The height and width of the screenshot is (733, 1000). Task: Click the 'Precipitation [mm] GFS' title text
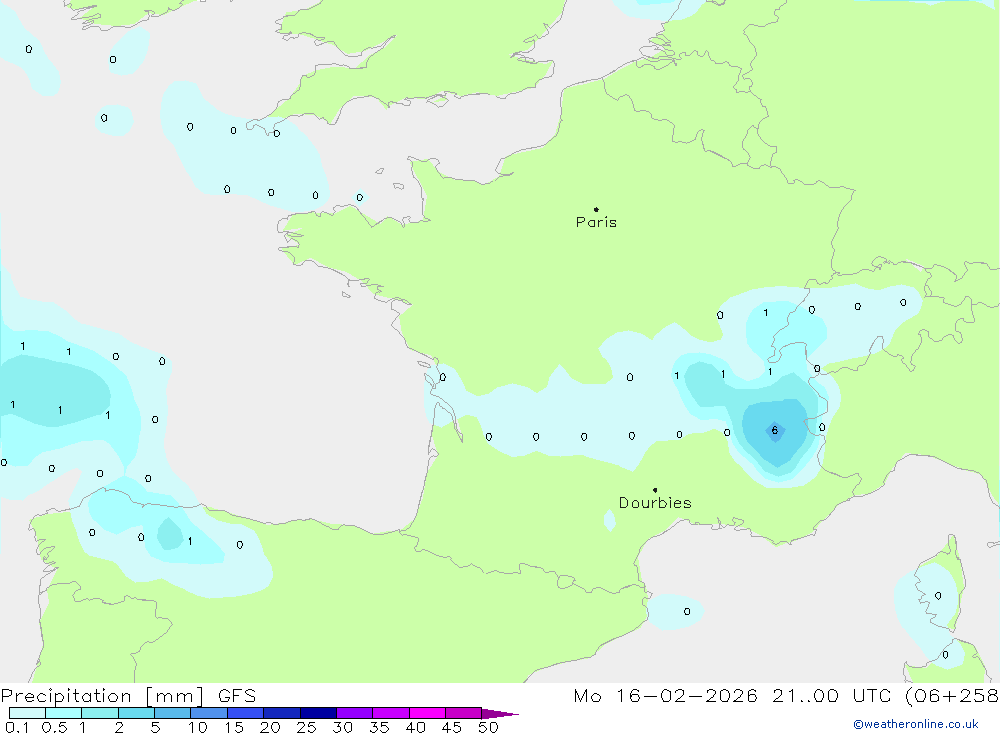click(128, 695)
